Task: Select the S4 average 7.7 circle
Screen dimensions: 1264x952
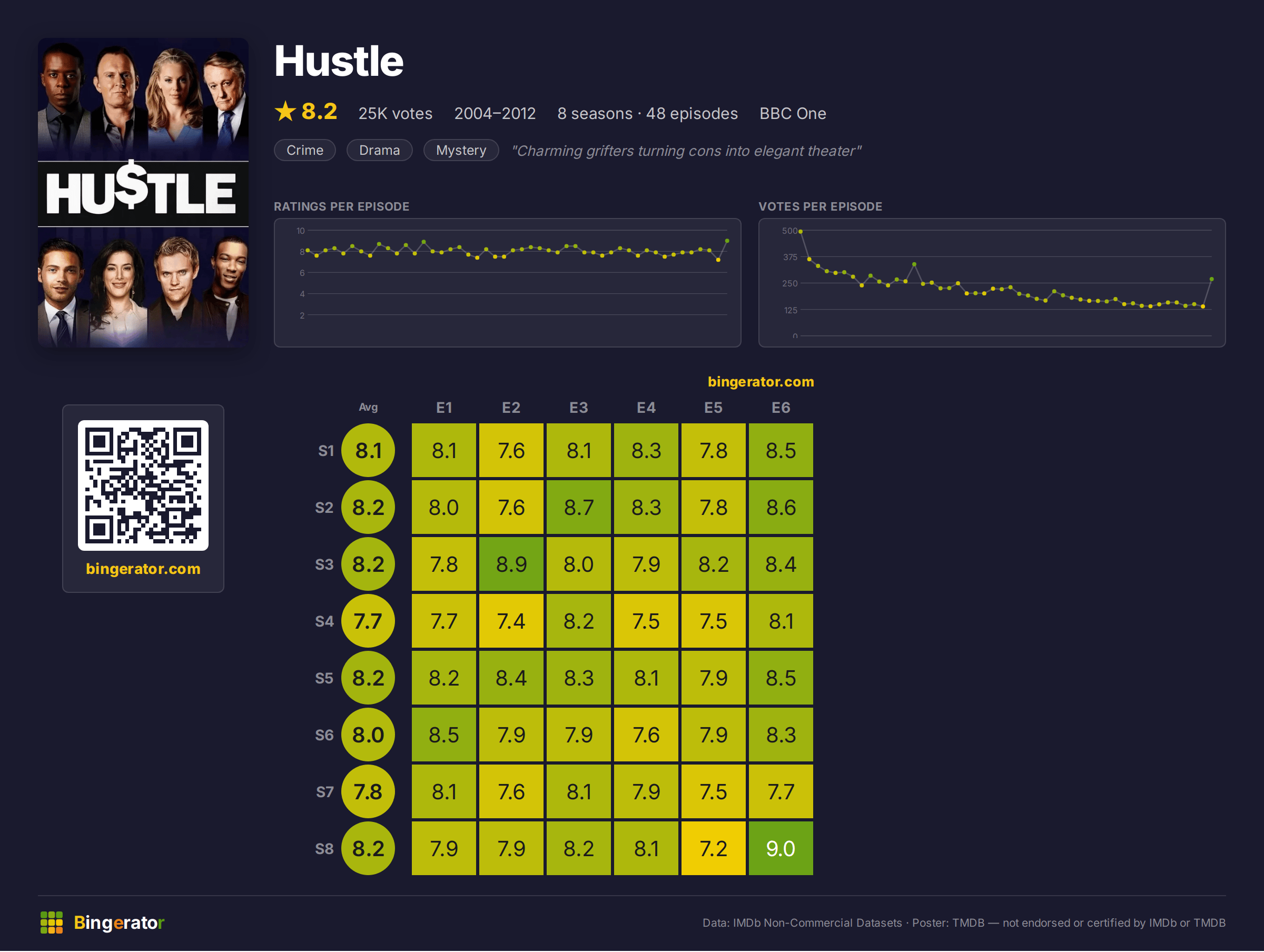Action: 368,621
